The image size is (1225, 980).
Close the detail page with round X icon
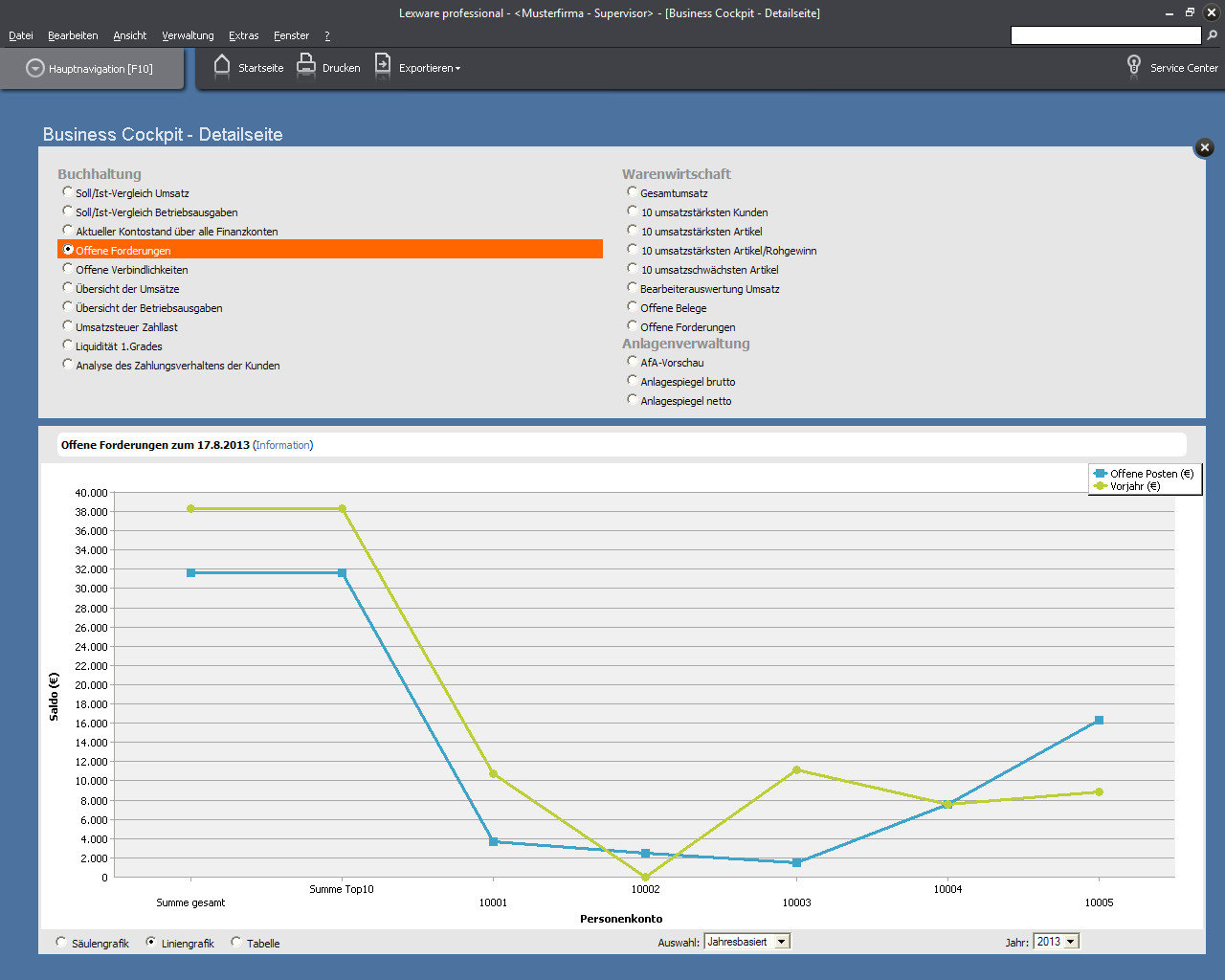1205,147
